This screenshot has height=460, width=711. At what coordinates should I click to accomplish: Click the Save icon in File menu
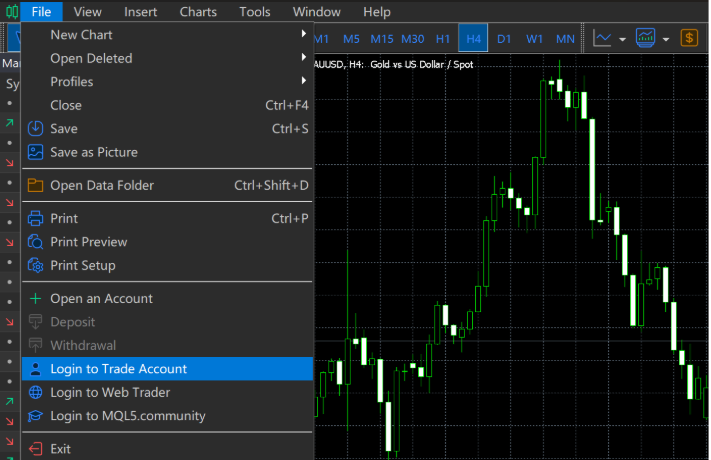pos(35,129)
